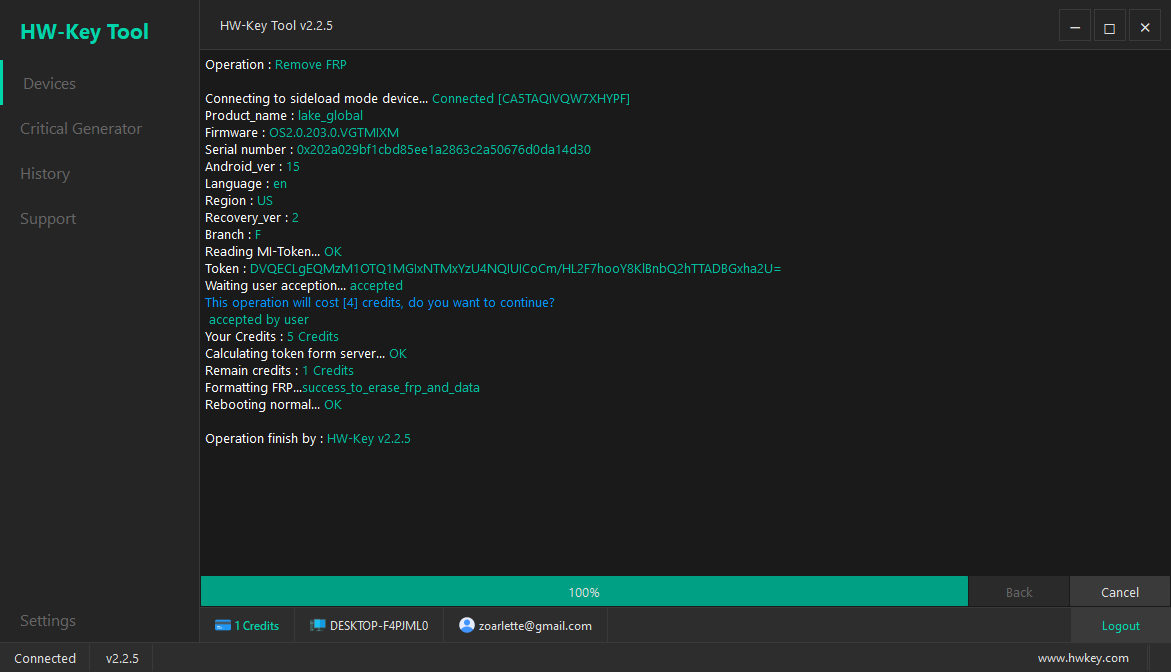Open the Support section
Viewport: 1171px width, 672px height.
pos(47,218)
